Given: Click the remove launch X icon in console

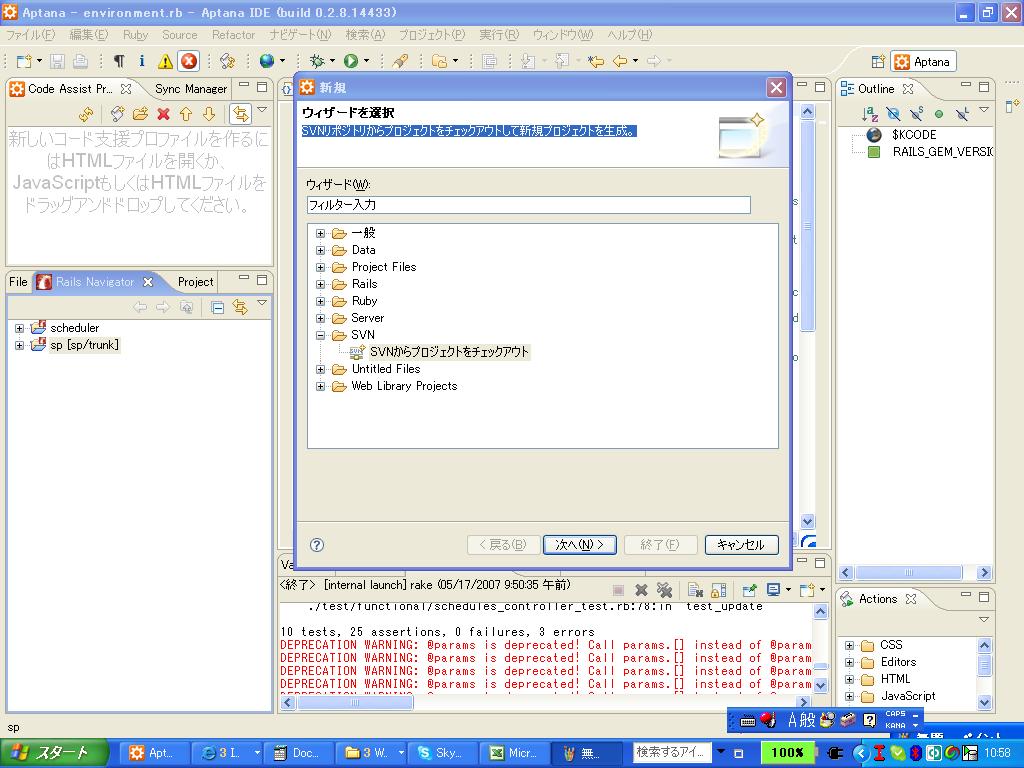Looking at the screenshot, I should [641, 590].
